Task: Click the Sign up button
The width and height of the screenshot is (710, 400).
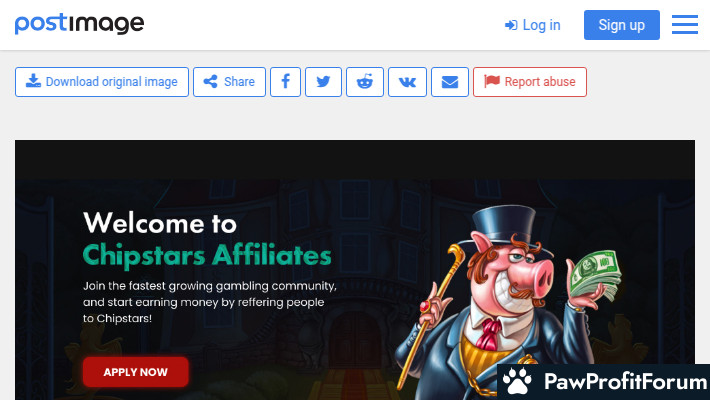Action: [622, 25]
